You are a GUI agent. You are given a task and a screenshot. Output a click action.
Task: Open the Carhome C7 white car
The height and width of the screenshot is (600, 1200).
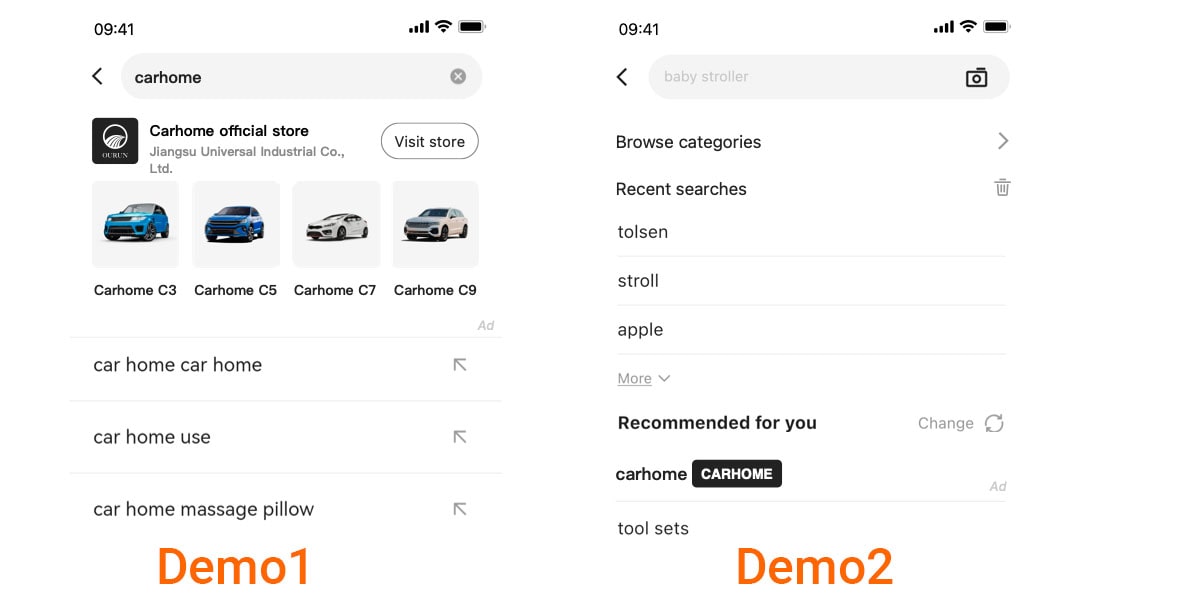[x=336, y=224]
